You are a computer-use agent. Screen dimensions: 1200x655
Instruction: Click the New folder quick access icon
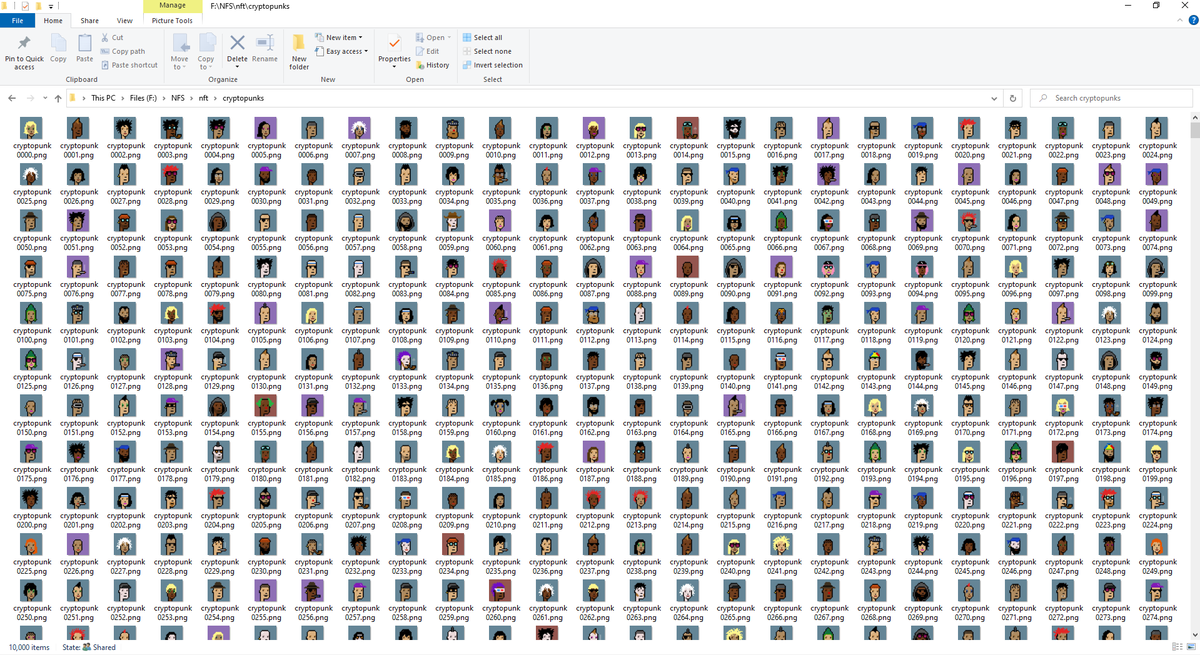38,6
